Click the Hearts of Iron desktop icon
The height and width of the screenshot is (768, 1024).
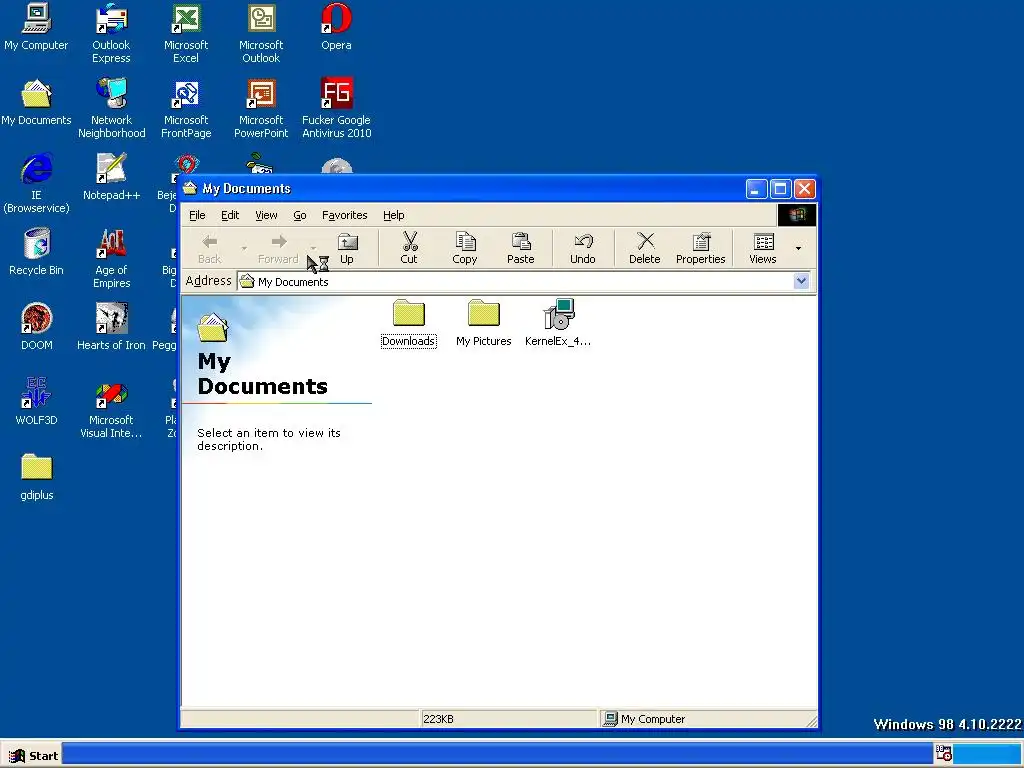pyautogui.click(x=111, y=327)
